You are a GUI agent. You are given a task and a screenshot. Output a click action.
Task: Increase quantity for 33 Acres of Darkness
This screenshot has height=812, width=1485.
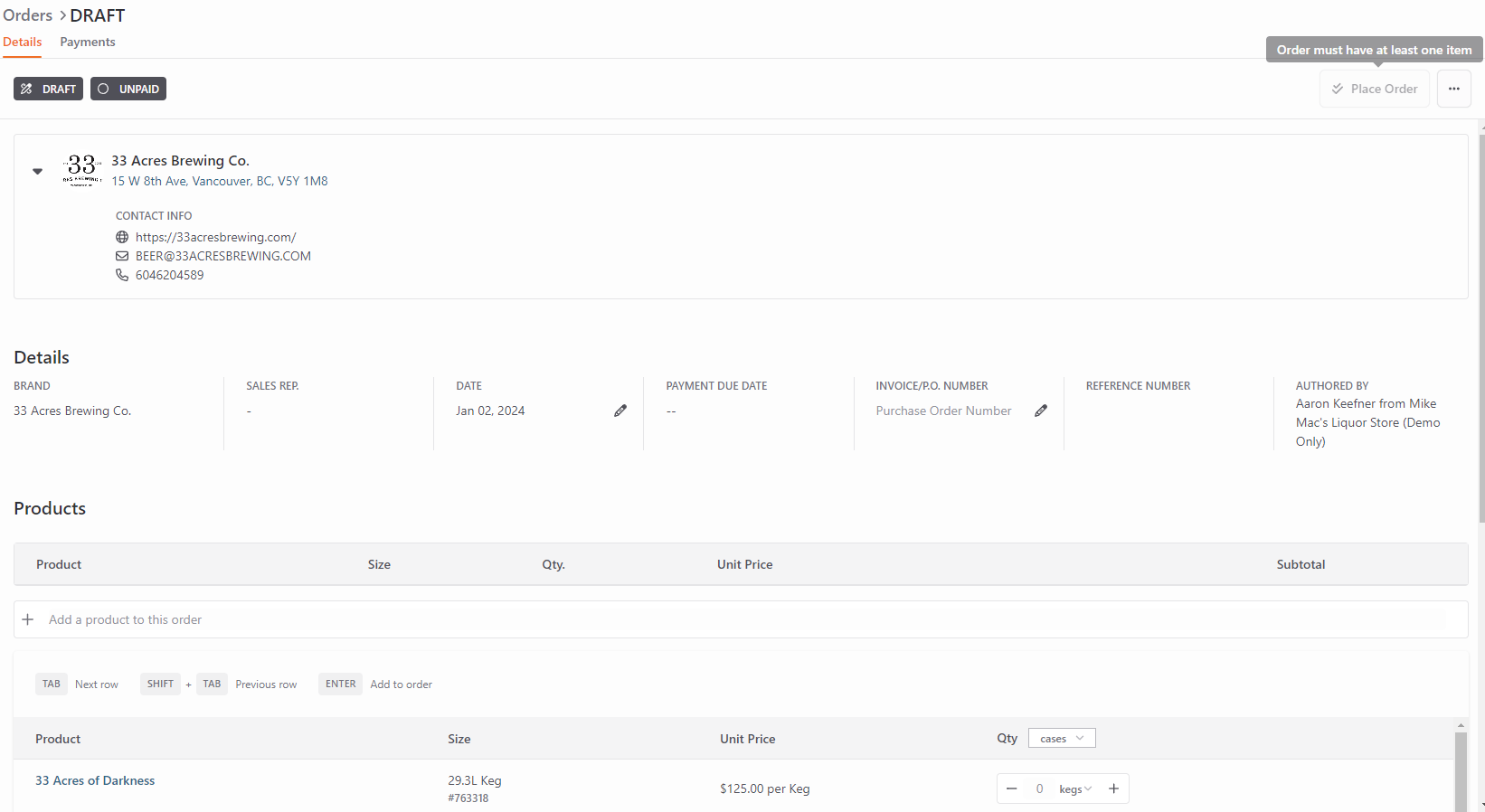pyautogui.click(x=1114, y=788)
